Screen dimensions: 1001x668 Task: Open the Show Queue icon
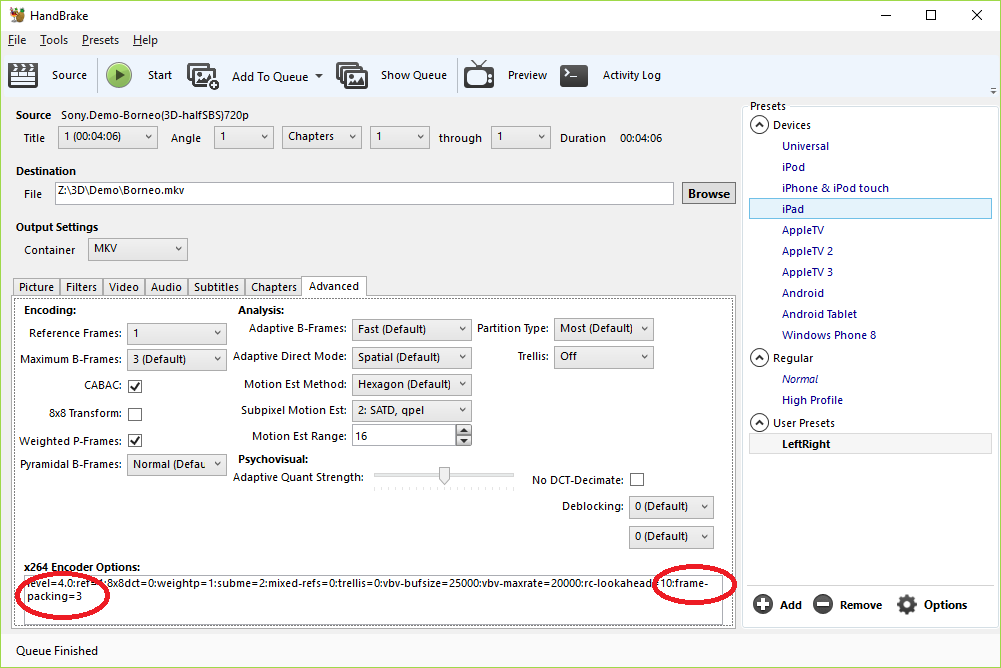coord(352,76)
